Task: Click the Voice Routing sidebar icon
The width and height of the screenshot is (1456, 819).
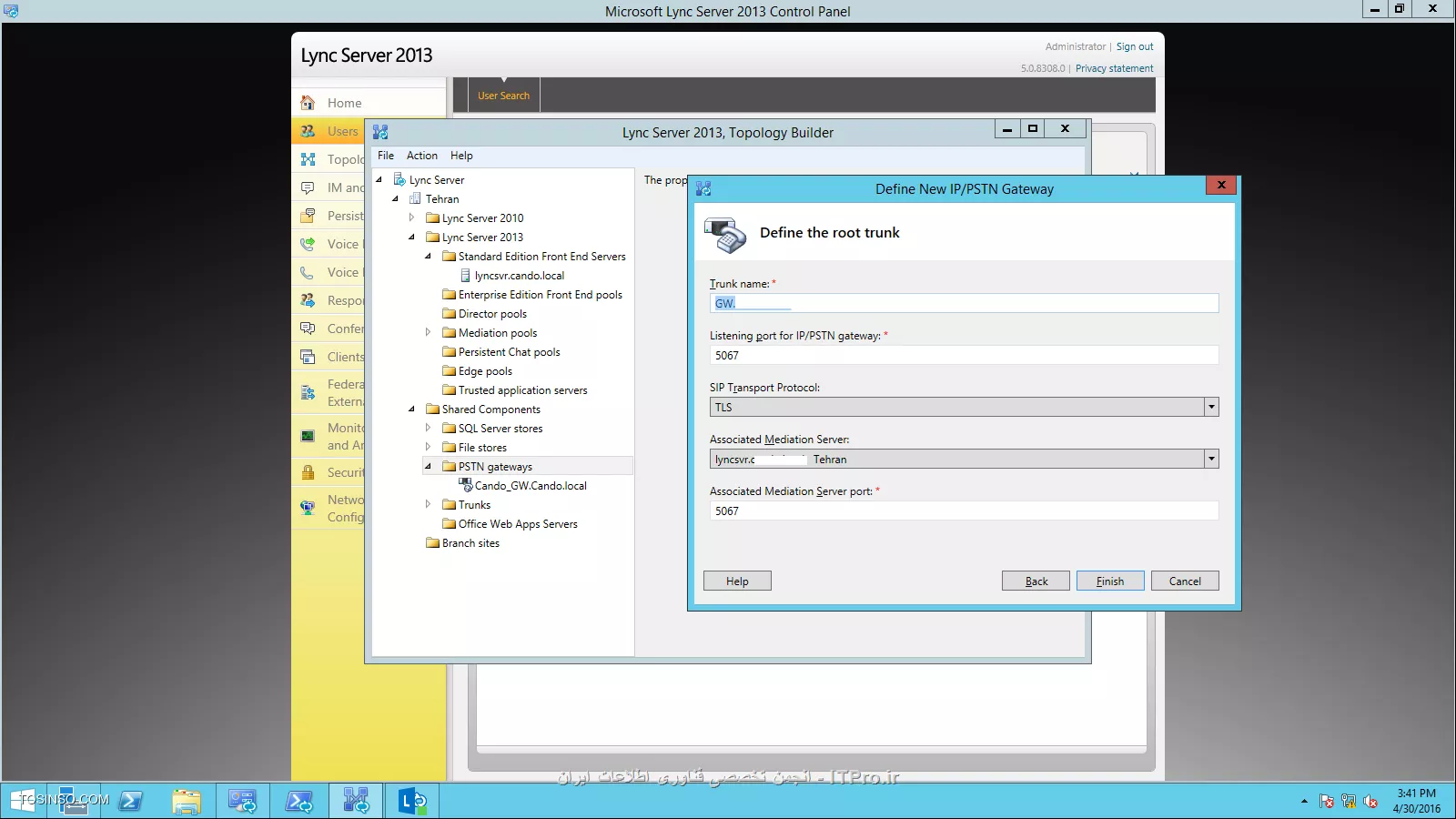Action: (x=308, y=244)
